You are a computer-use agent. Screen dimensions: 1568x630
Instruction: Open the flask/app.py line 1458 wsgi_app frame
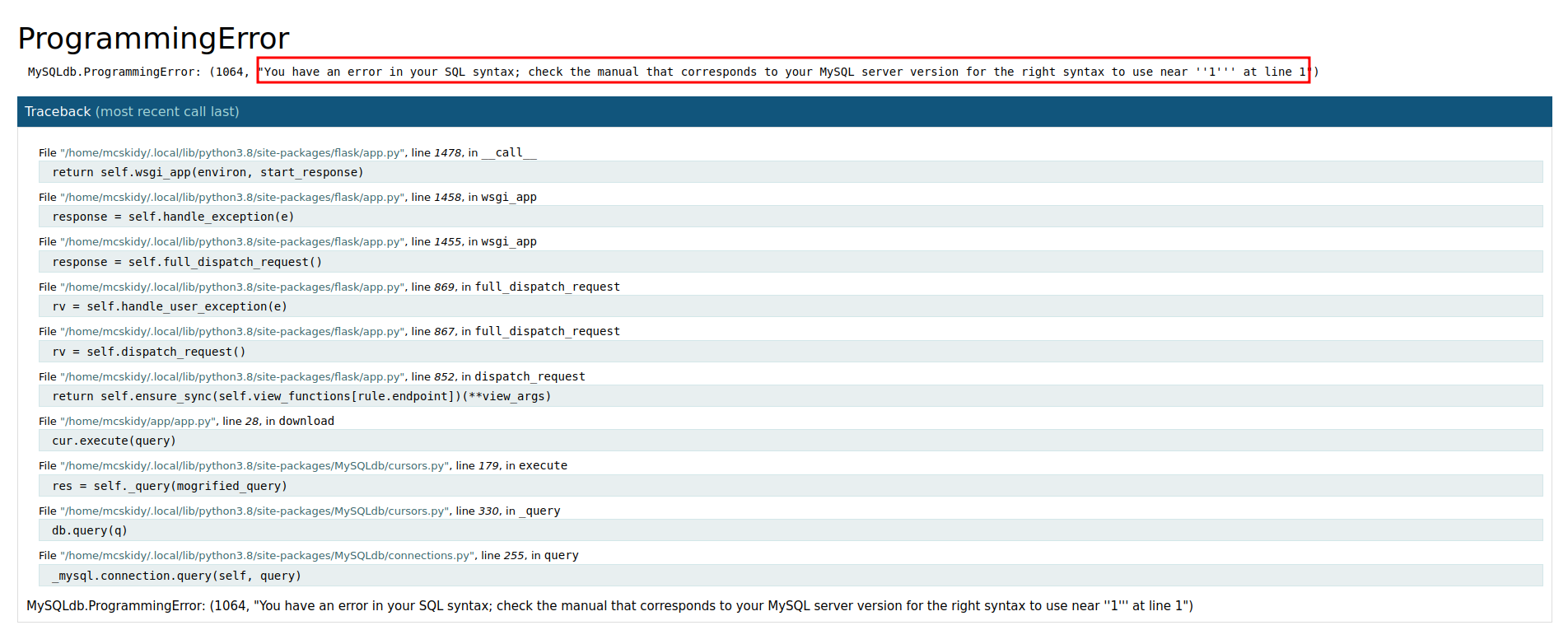click(x=287, y=197)
